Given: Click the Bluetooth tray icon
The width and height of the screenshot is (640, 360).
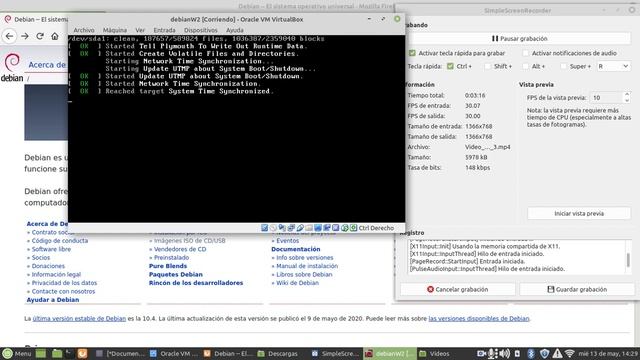Looking at the screenshot, I should (531, 353).
